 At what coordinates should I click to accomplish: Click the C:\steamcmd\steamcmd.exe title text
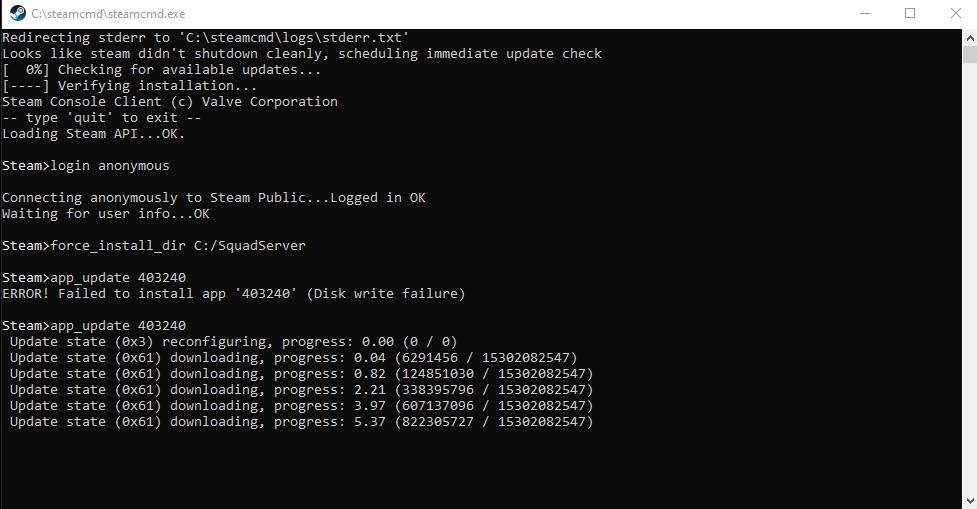[x=97, y=13]
